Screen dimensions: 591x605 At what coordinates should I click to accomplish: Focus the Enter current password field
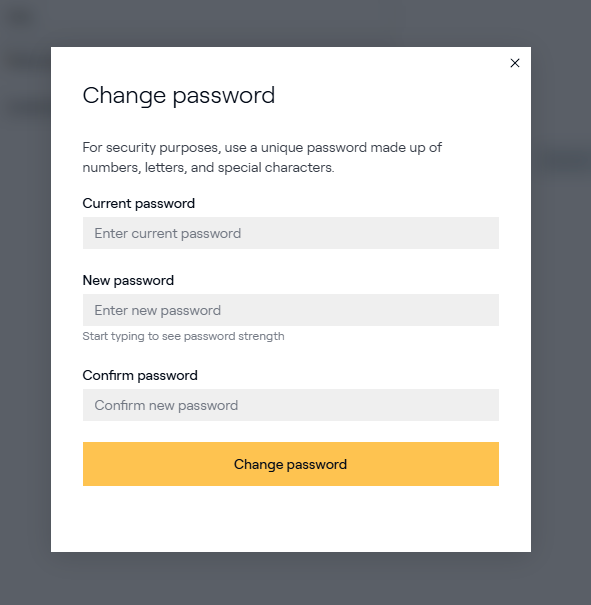click(x=290, y=233)
